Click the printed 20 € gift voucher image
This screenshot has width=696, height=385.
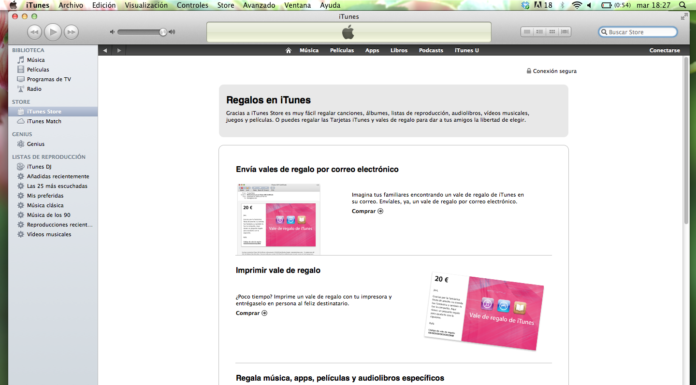tap(484, 311)
